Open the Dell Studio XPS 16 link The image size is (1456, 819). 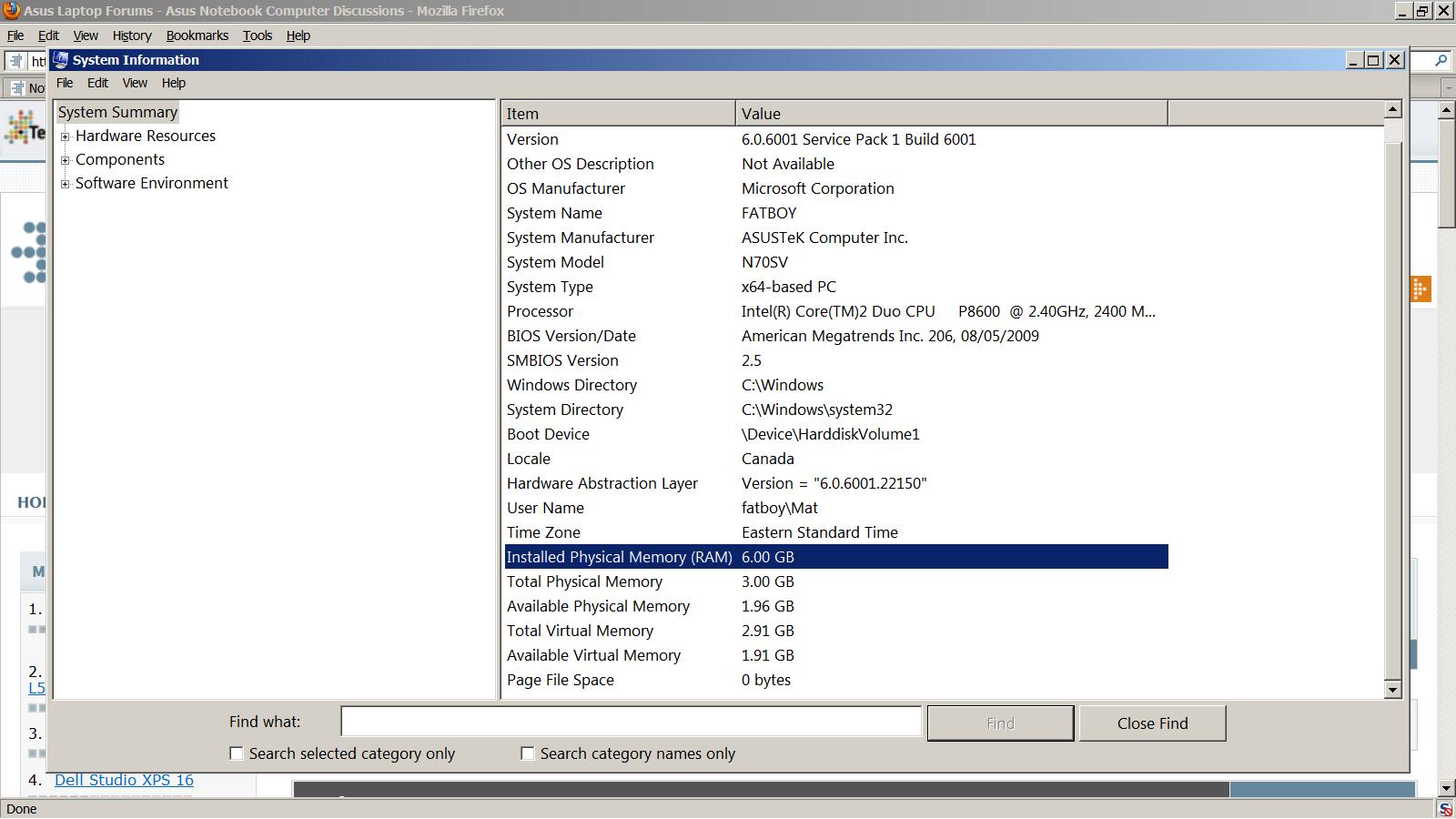coord(124,780)
